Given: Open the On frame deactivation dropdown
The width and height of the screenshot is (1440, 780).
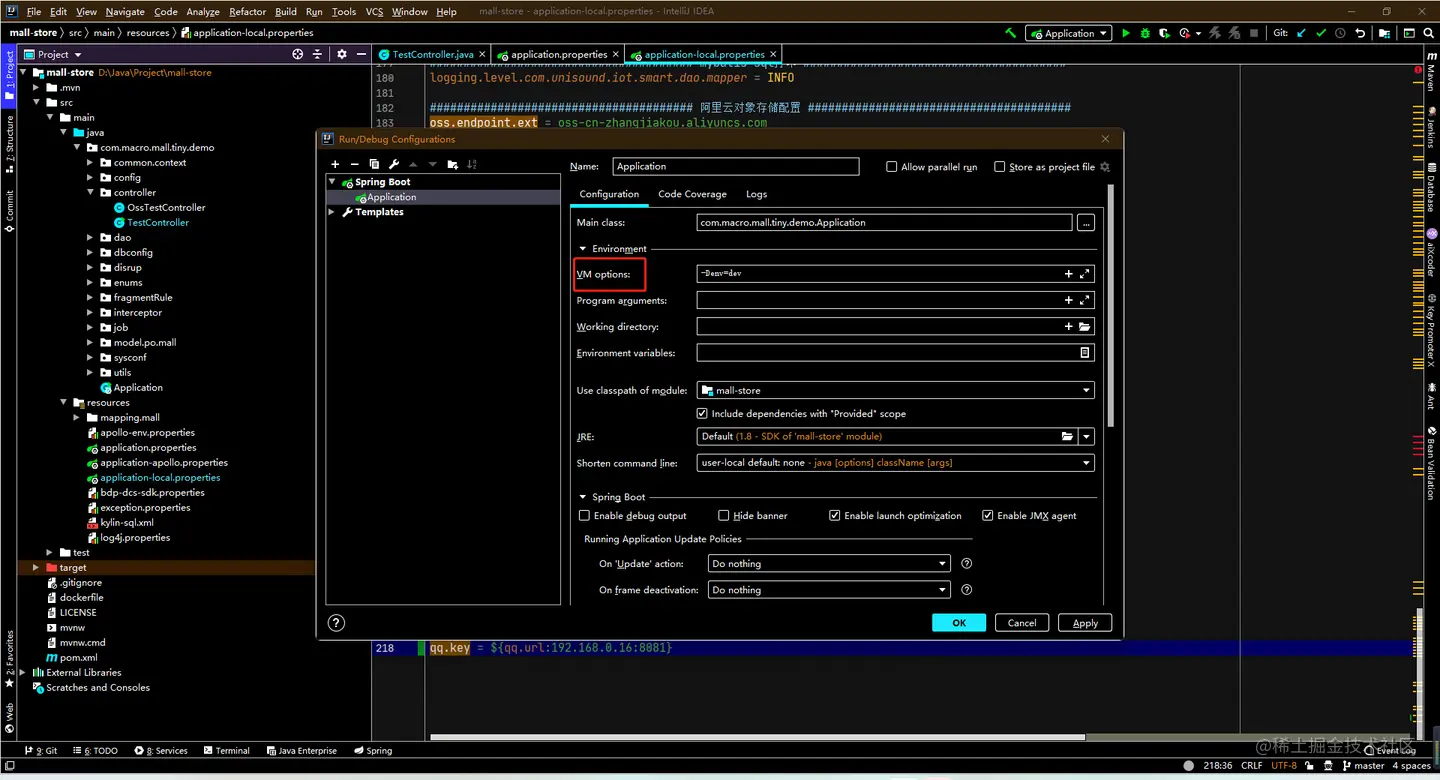Looking at the screenshot, I should 828,590.
